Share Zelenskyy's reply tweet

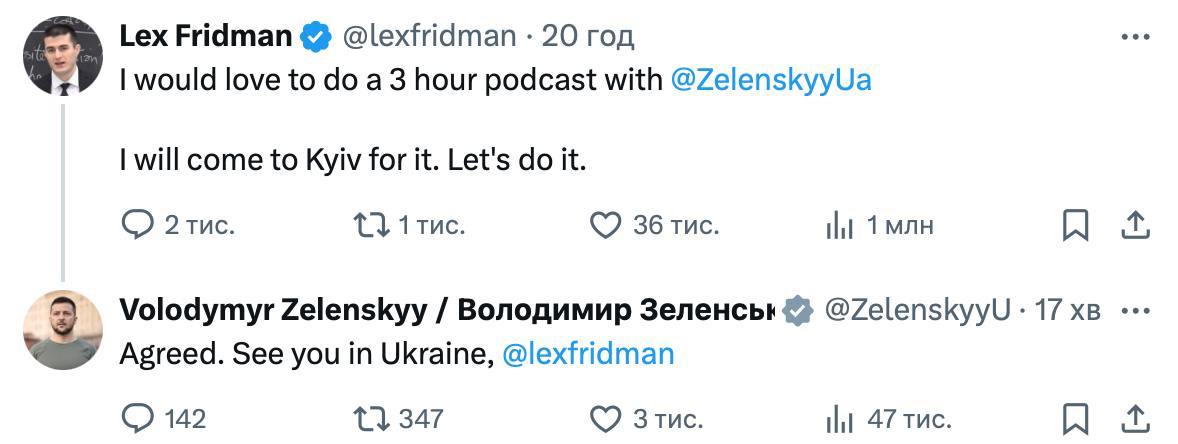tap(1135, 417)
